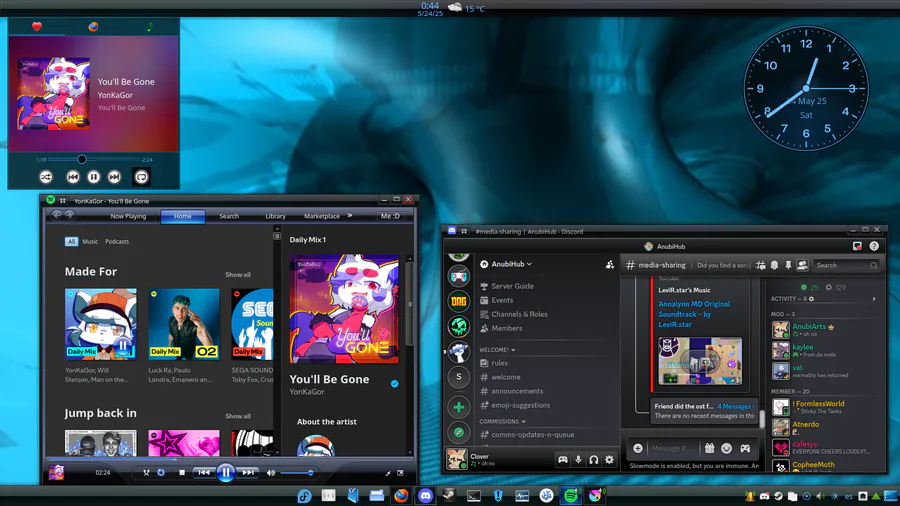Viewport: 900px width, 506px height.
Task: Collapse the COMMISSIONS channel category
Action: pyautogui.click(x=502, y=421)
